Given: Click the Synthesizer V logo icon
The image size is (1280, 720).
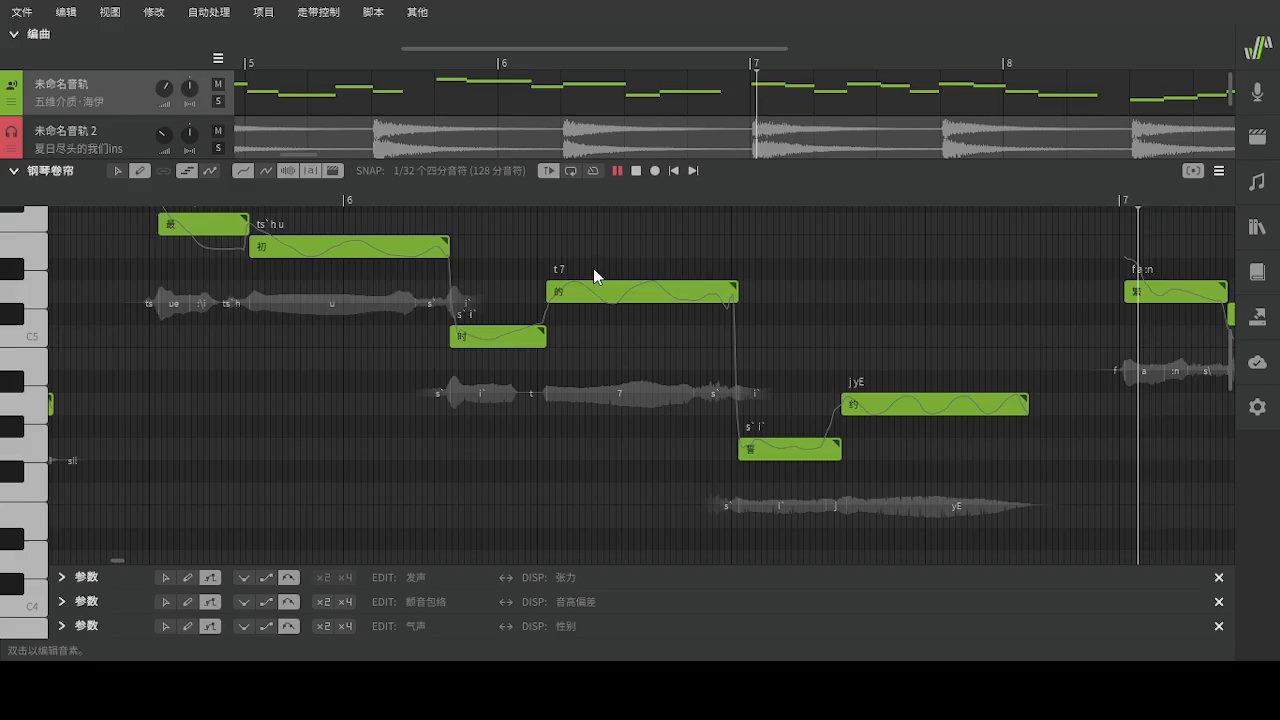Looking at the screenshot, I should pos(1258,48).
